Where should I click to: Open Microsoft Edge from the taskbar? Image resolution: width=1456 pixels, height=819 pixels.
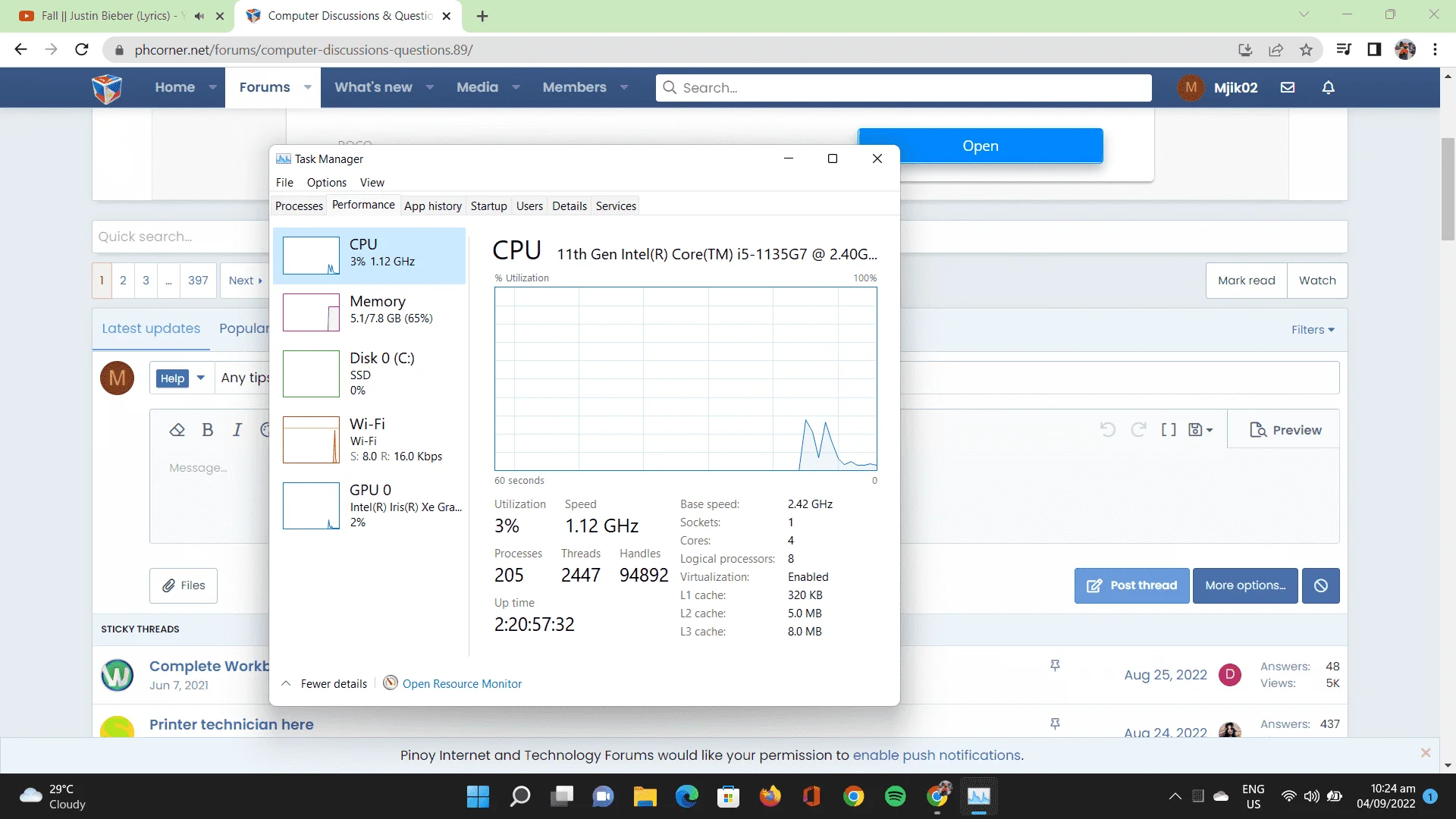click(x=687, y=796)
